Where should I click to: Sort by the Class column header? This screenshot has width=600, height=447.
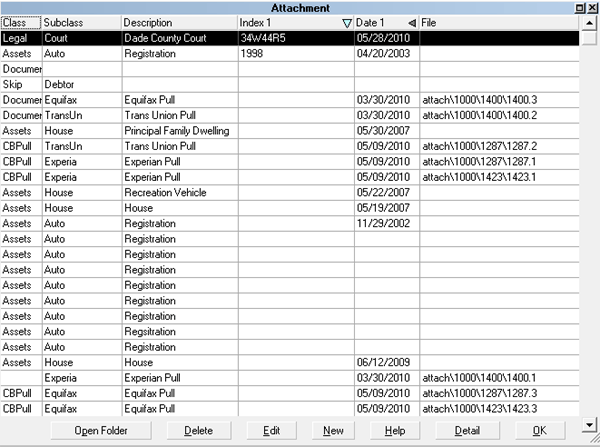point(21,23)
